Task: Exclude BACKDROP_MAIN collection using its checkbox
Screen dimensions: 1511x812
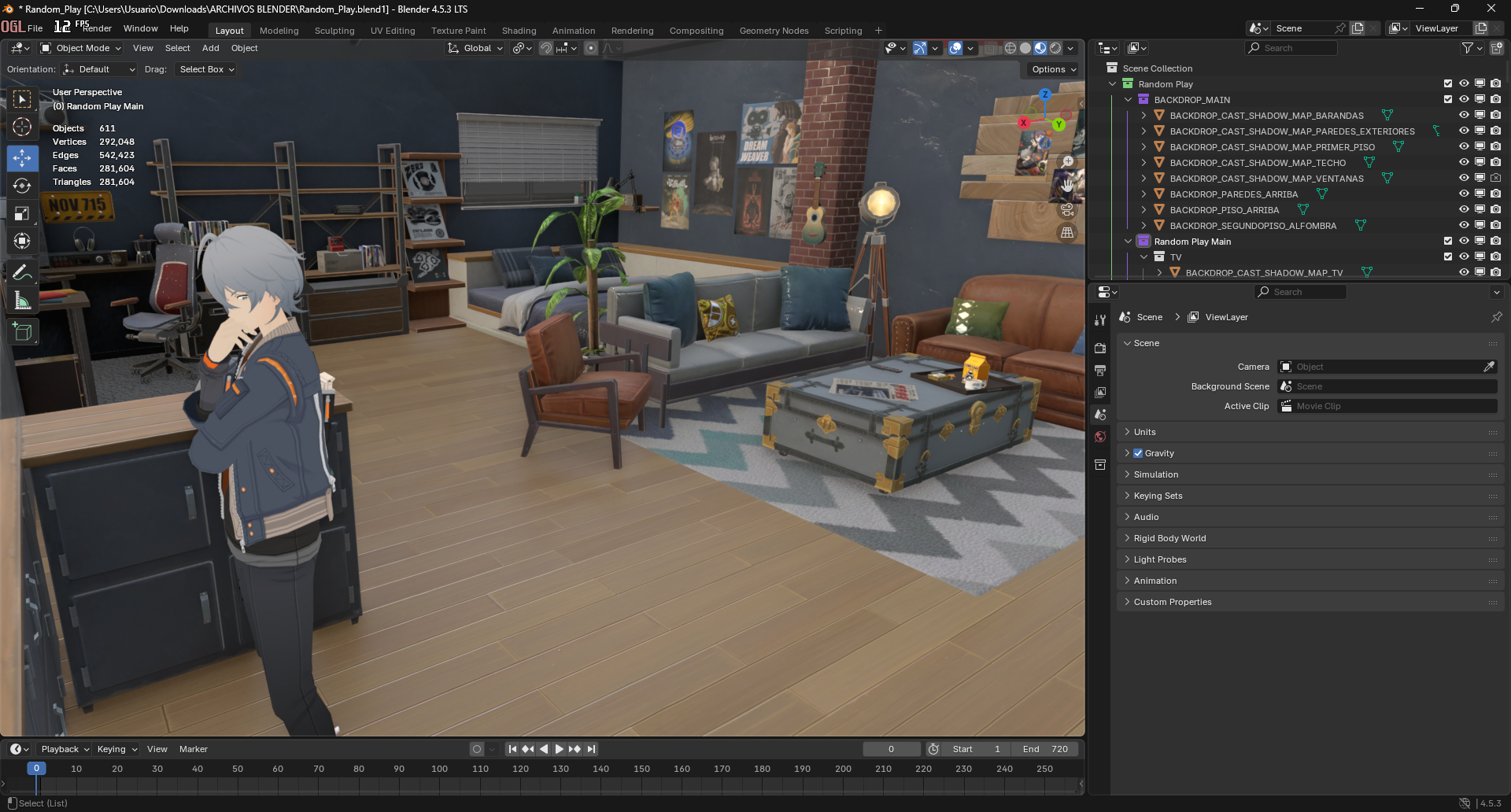Action: coord(1448,100)
